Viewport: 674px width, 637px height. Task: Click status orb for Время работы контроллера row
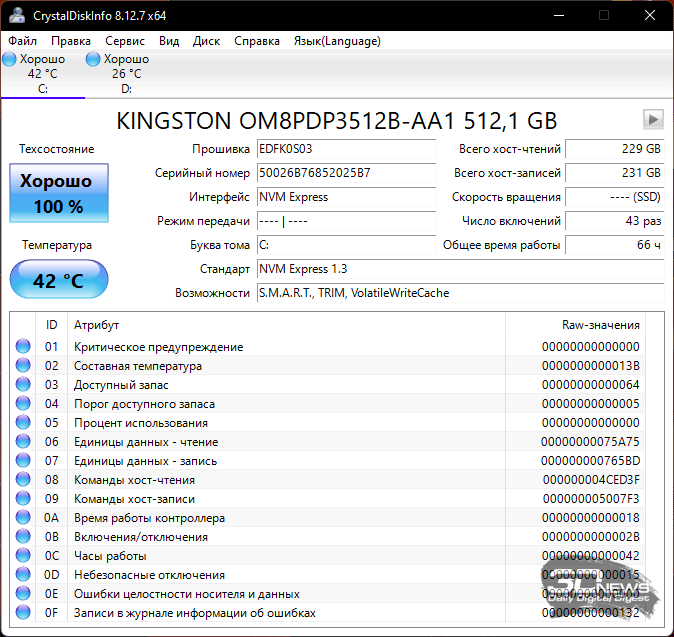pyautogui.click(x=23, y=517)
